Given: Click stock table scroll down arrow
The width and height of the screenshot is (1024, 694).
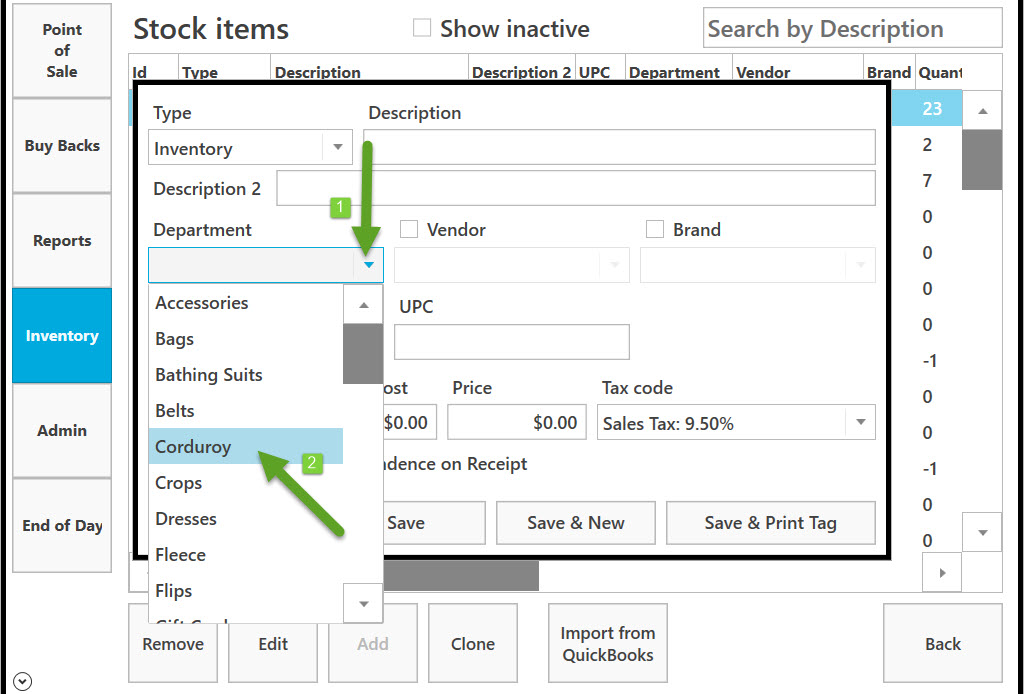Looking at the screenshot, I should 982,532.
